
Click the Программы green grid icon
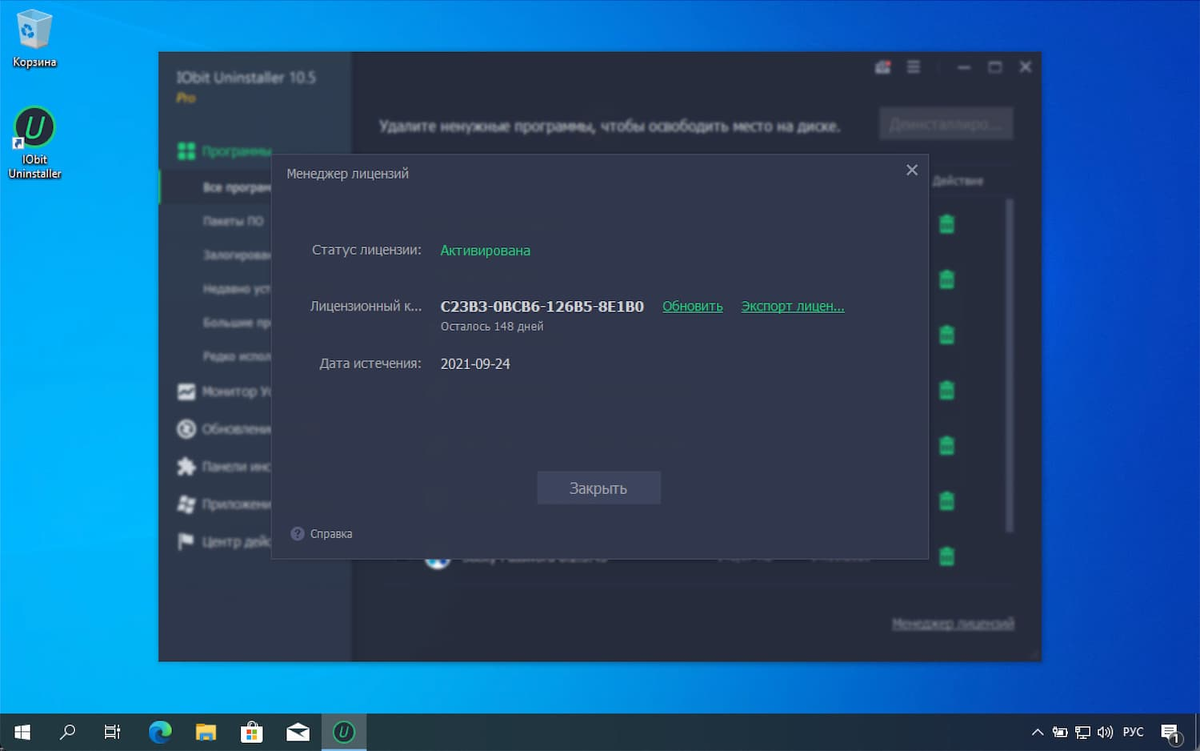point(186,151)
